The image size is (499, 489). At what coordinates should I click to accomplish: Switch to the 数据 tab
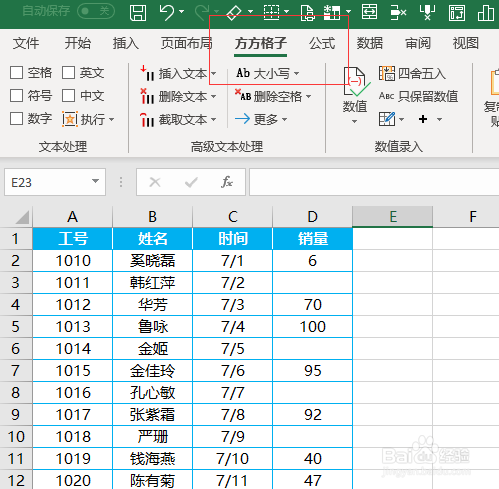click(x=370, y=43)
